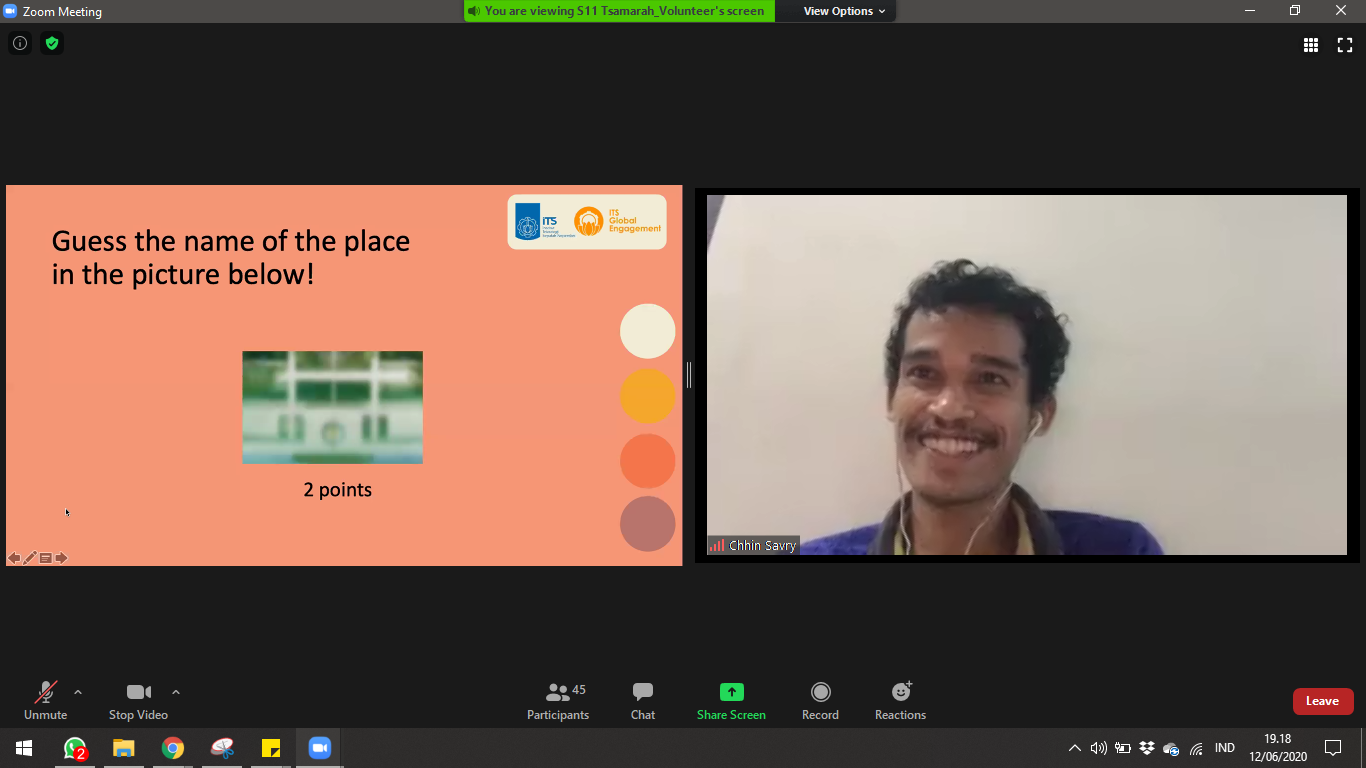Expand video options arrow beside Stop Video
The height and width of the screenshot is (768, 1366).
tap(176, 692)
